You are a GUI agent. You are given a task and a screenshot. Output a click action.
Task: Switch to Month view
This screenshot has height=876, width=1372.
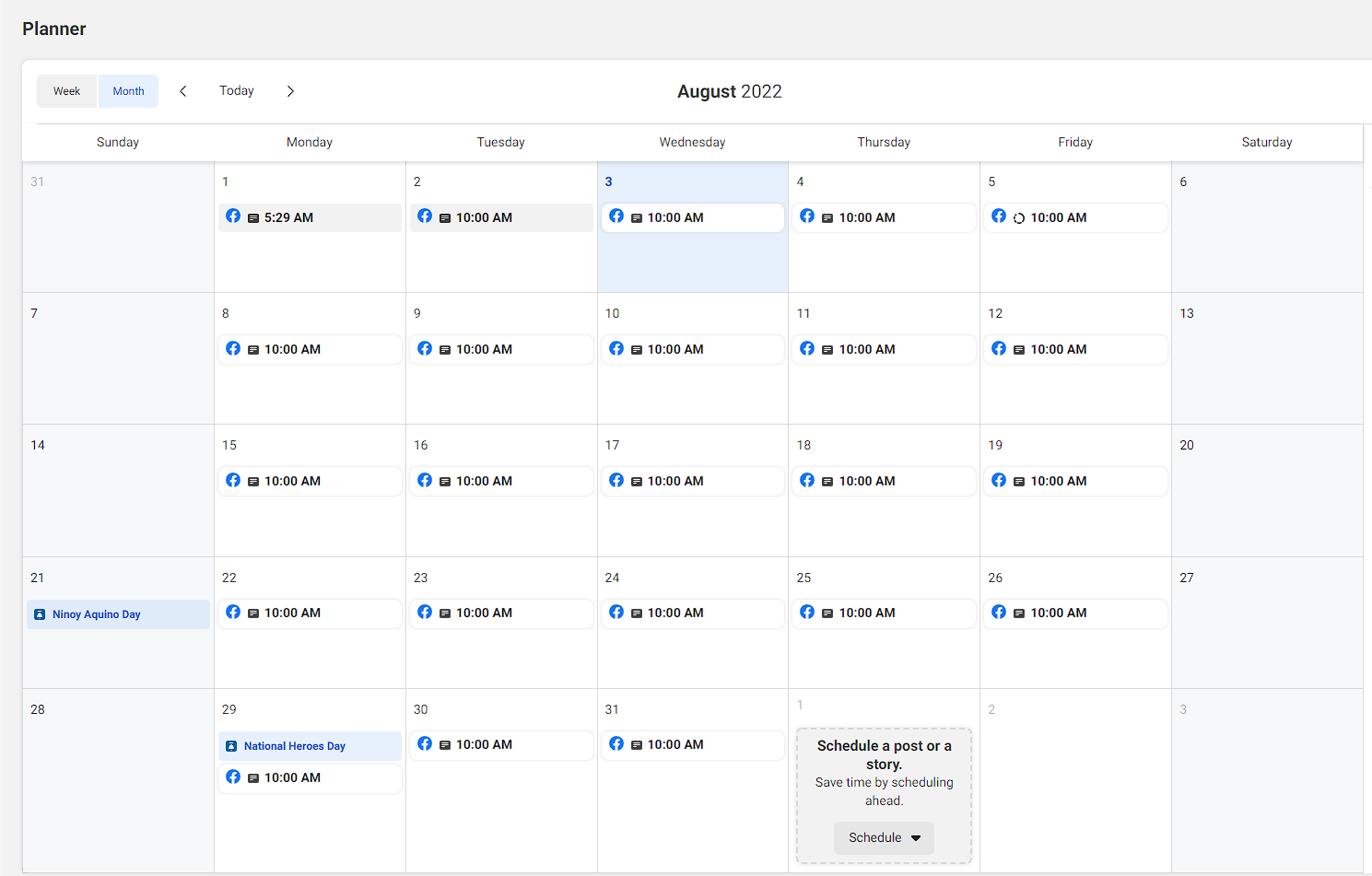click(x=128, y=91)
